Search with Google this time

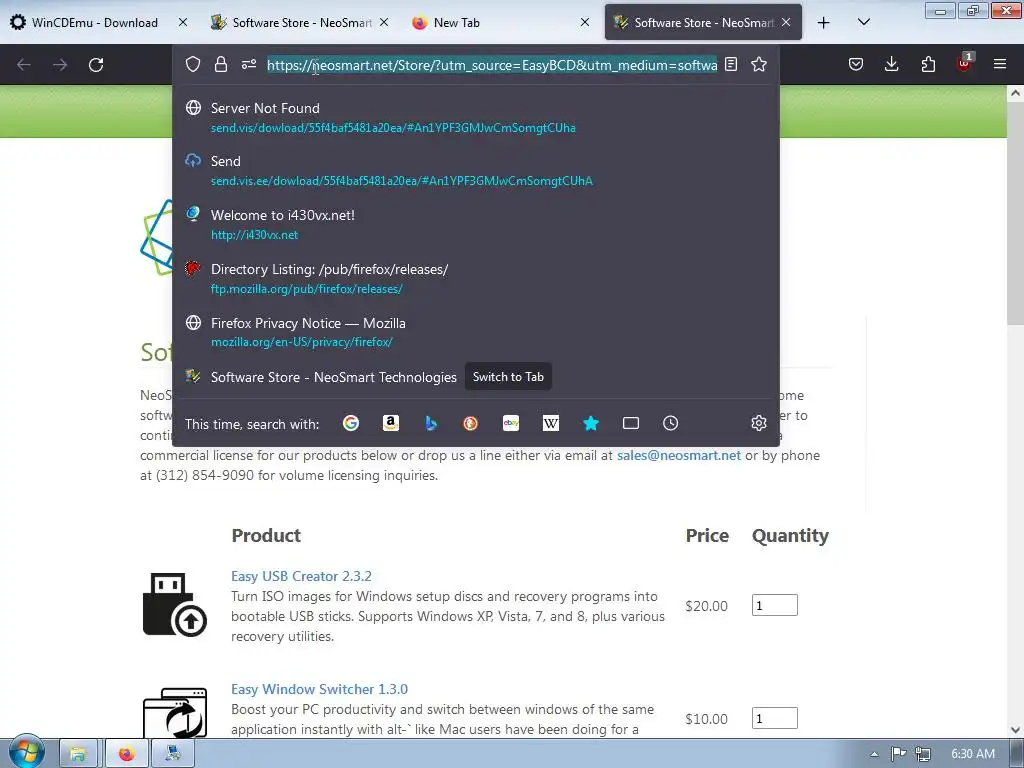[x=351, y=423]
